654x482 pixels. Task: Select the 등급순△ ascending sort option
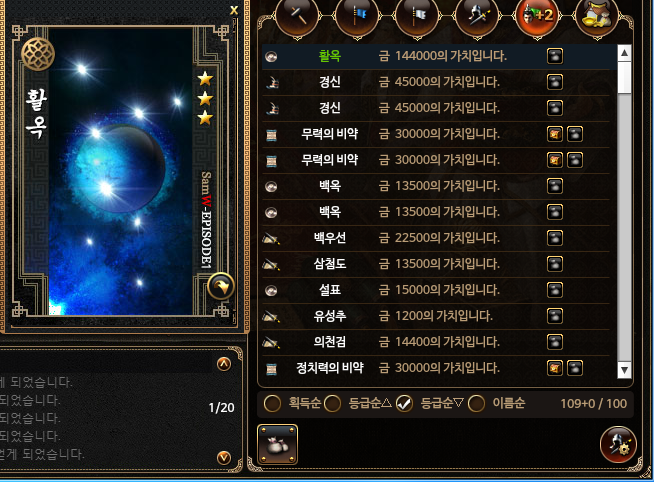pos(332,403)
